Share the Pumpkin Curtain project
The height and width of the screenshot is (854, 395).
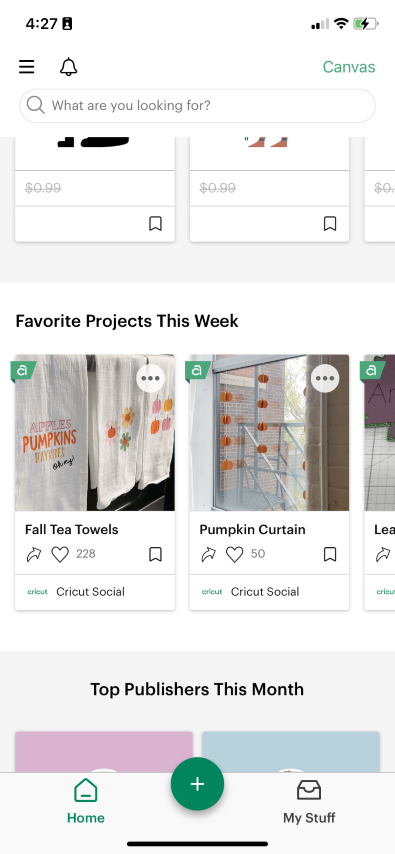(x=208, y=554)
